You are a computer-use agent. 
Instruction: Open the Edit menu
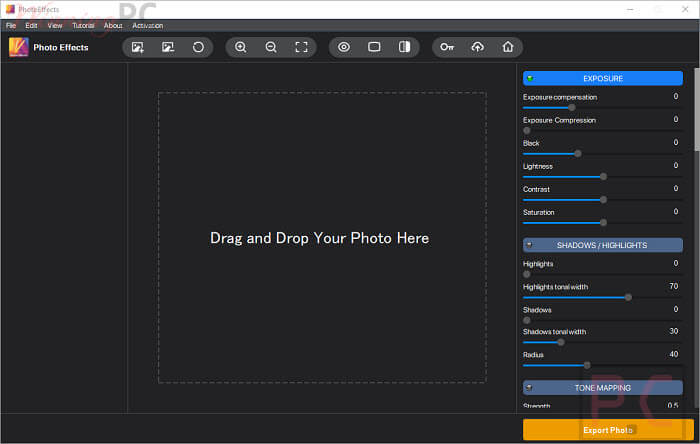(31, 25)
